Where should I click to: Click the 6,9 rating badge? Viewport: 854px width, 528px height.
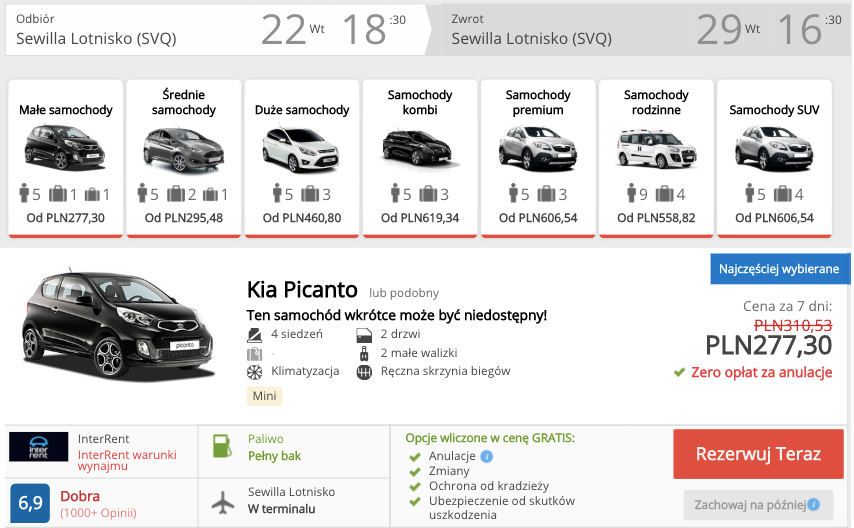tap(30, 503)
